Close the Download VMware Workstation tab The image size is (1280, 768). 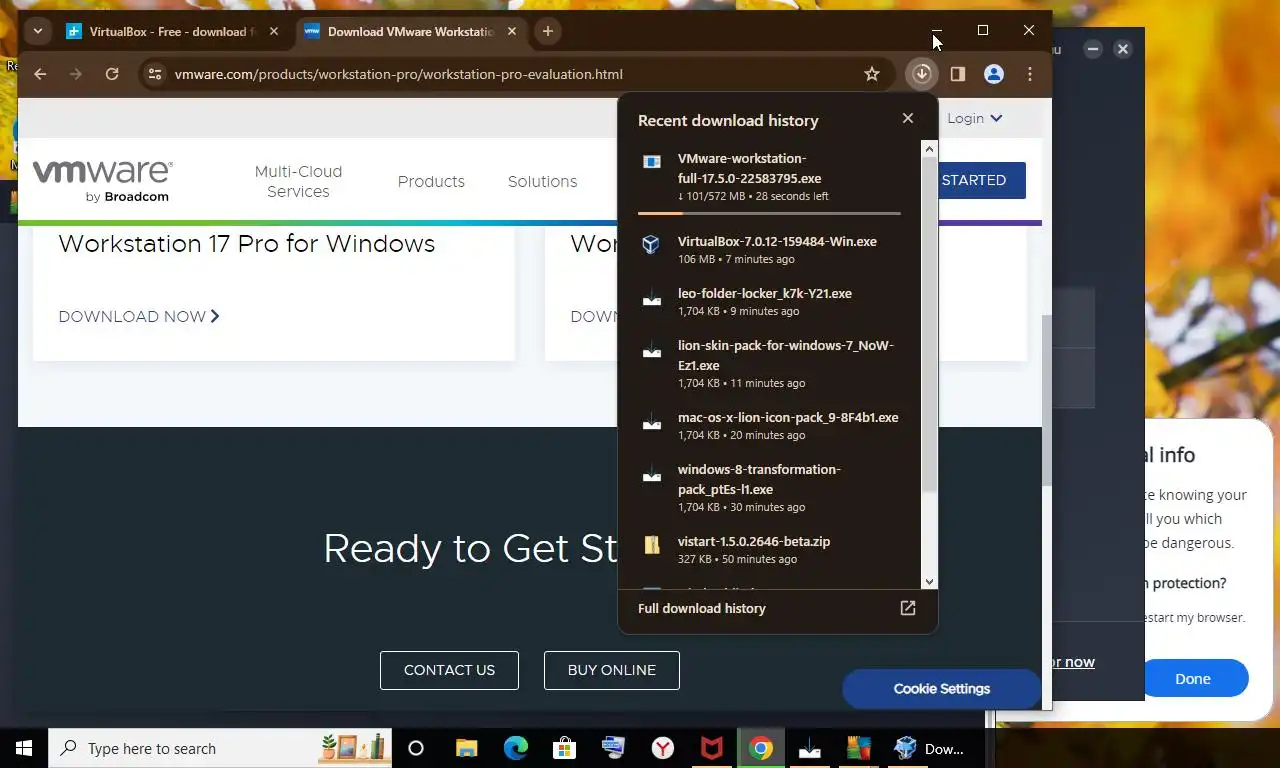pyautogui.click(x=512, y=31)
